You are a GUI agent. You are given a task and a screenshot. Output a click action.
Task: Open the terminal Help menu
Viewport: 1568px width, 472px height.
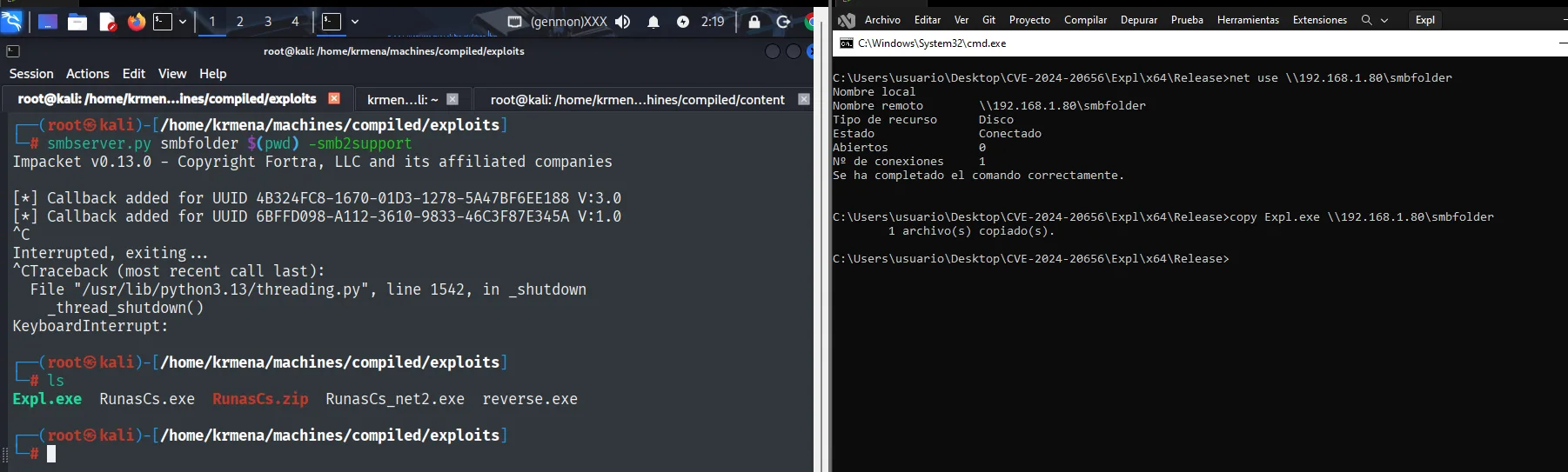click(212, 74)
